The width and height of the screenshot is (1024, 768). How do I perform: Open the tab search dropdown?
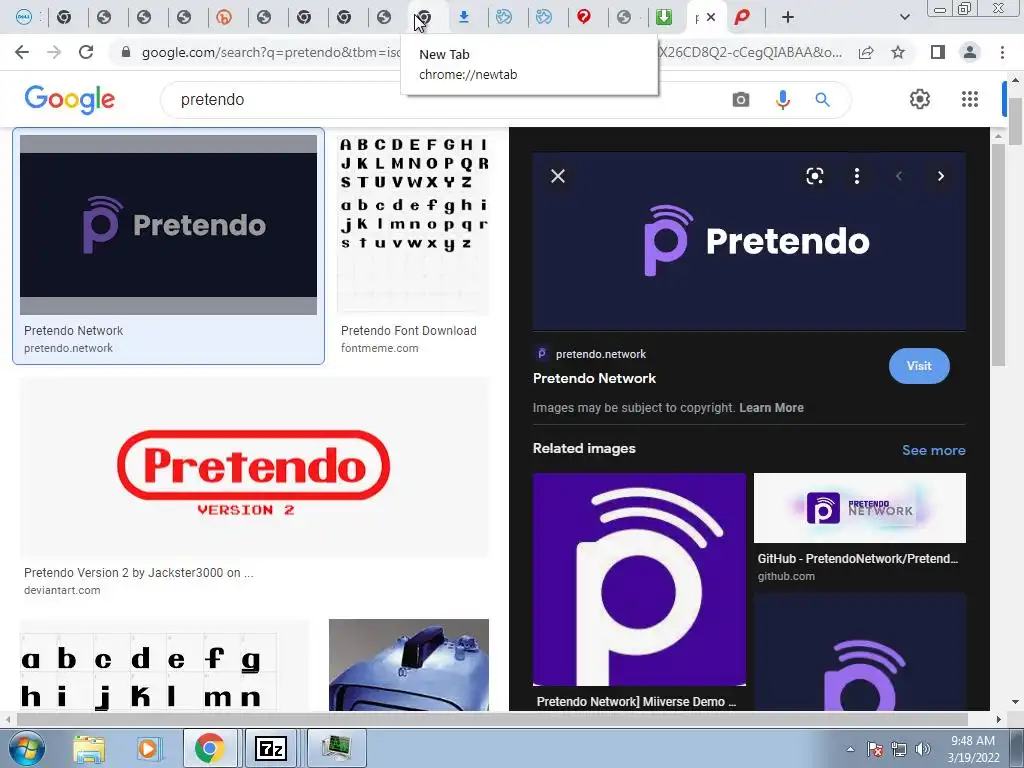click(x=904, y=18)
